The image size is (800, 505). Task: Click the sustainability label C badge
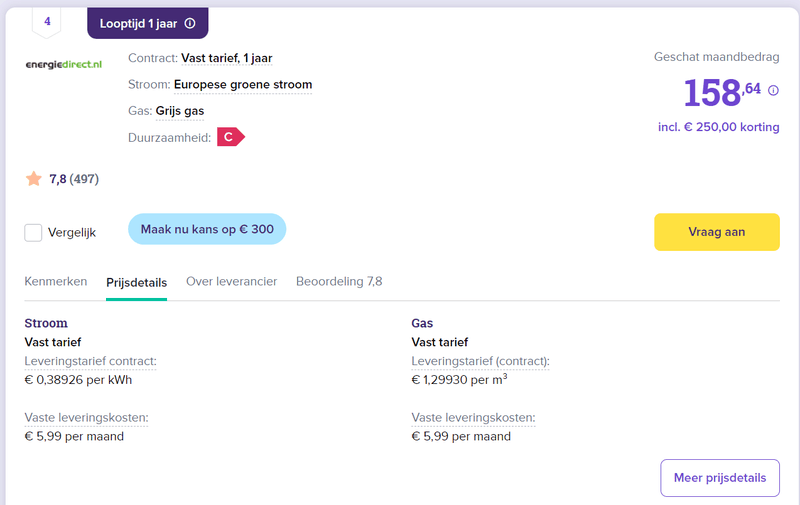[x=231, y=137]
